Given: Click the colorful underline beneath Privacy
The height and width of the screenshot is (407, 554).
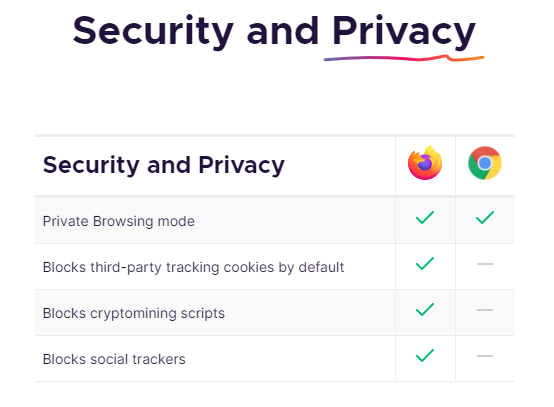Looking at the screenshot, I should (404, 58).
